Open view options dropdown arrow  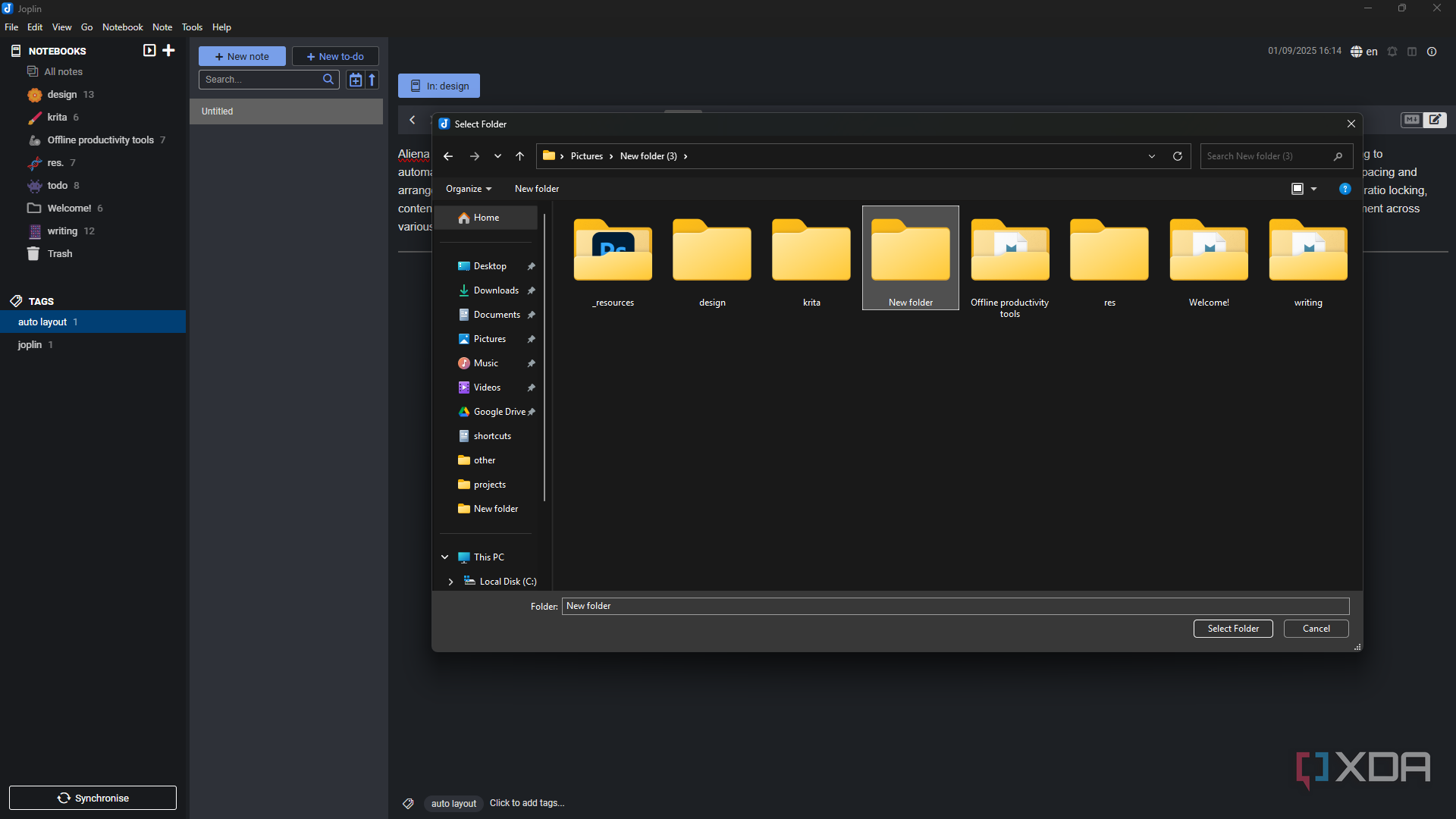click(1314, 189)
